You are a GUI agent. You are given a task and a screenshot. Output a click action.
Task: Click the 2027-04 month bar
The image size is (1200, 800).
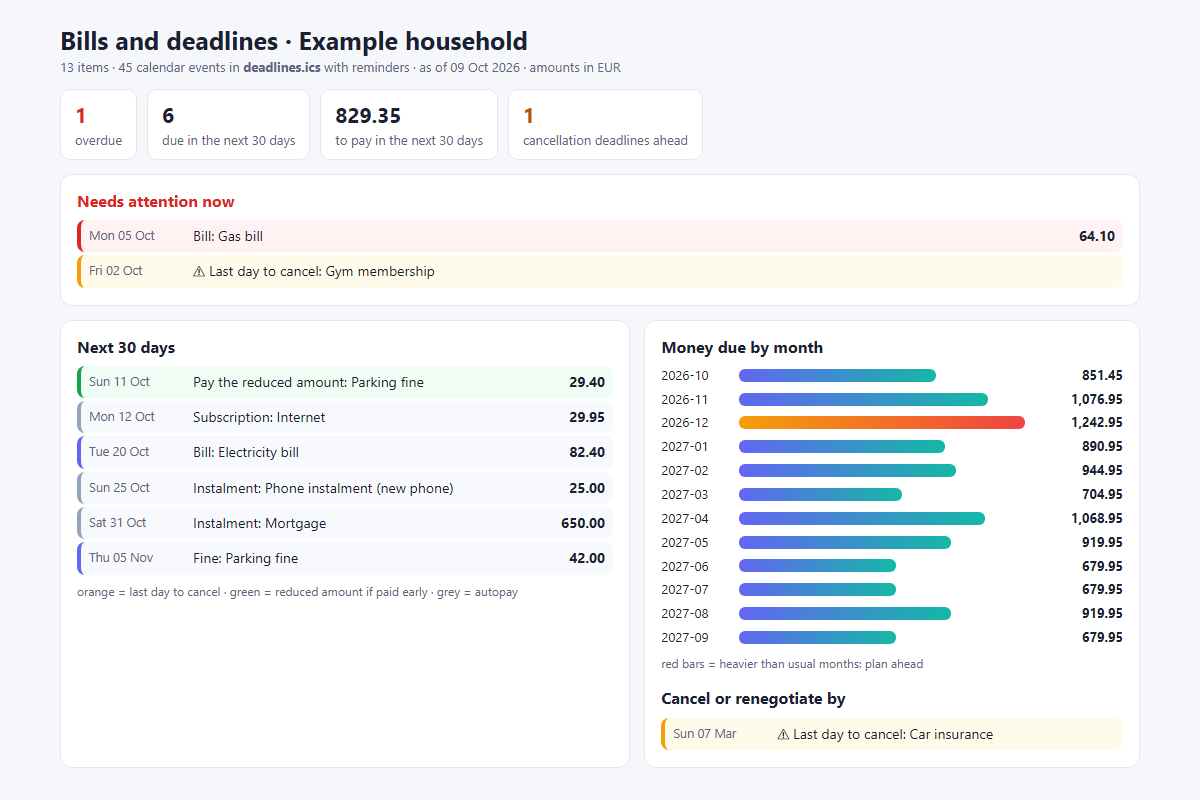coord(862,518)
